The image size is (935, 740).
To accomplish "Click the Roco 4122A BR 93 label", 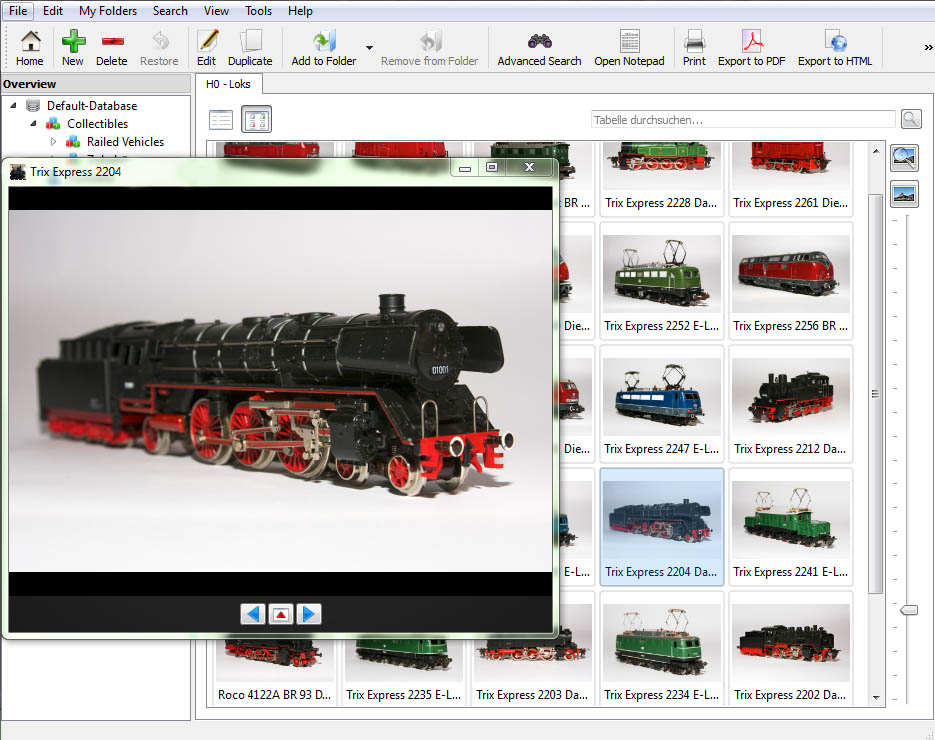I will (x=274, y=695).
